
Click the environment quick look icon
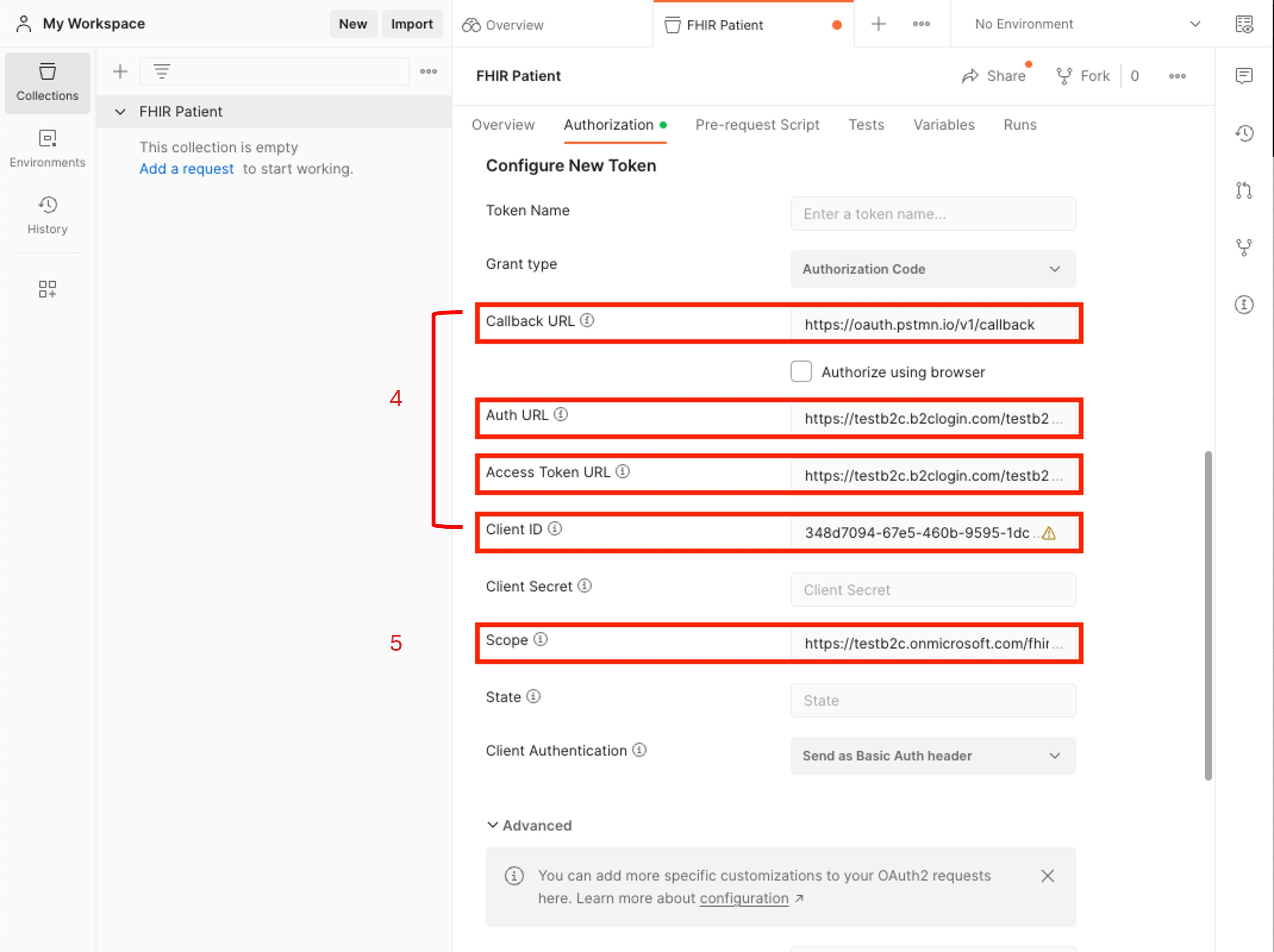point(1244,24)
